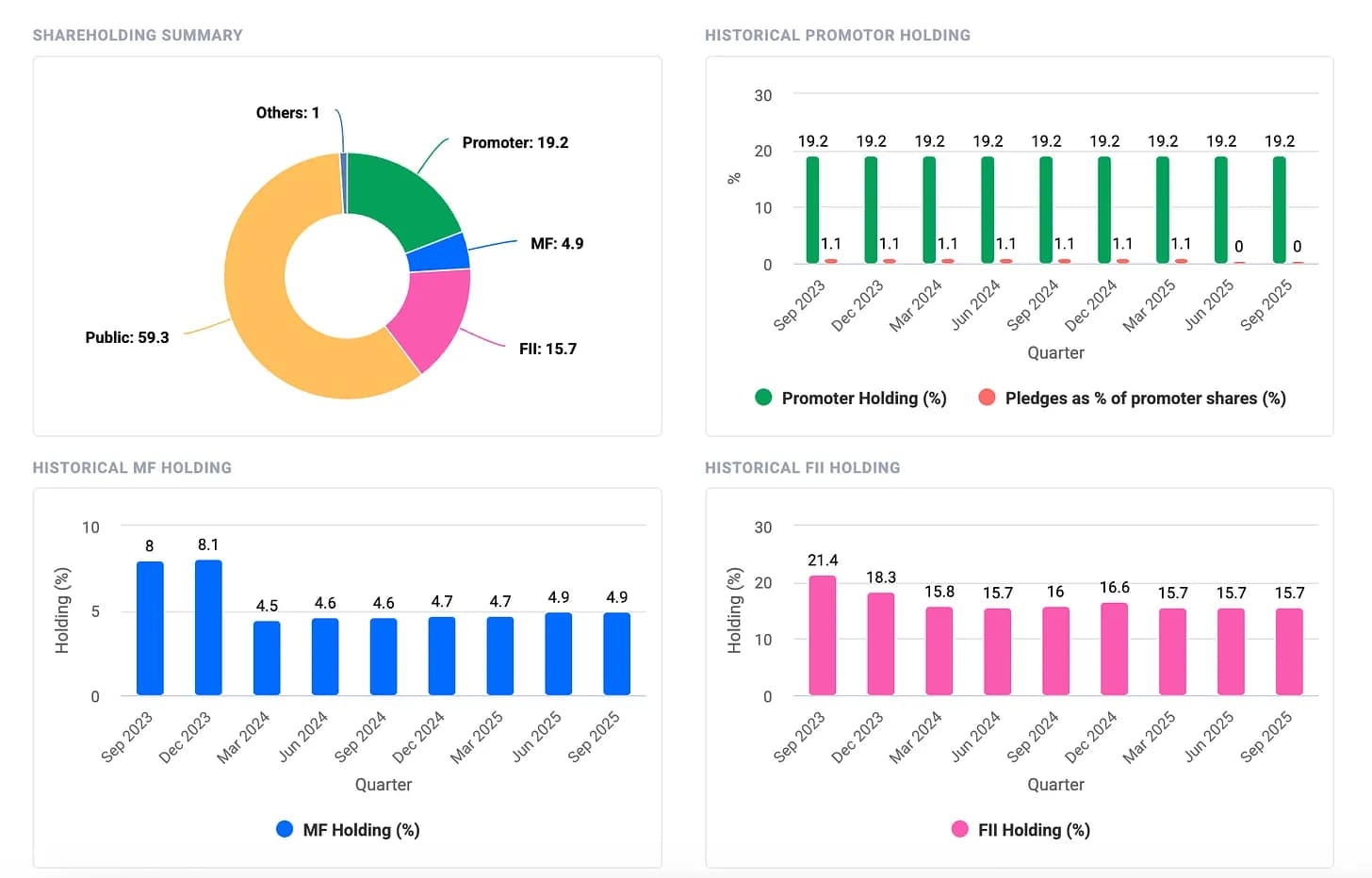Click the 4.5 value label in MF chart
This screenshot has width=1372, height=878.
pyautogui.click(x=267, y=606)
